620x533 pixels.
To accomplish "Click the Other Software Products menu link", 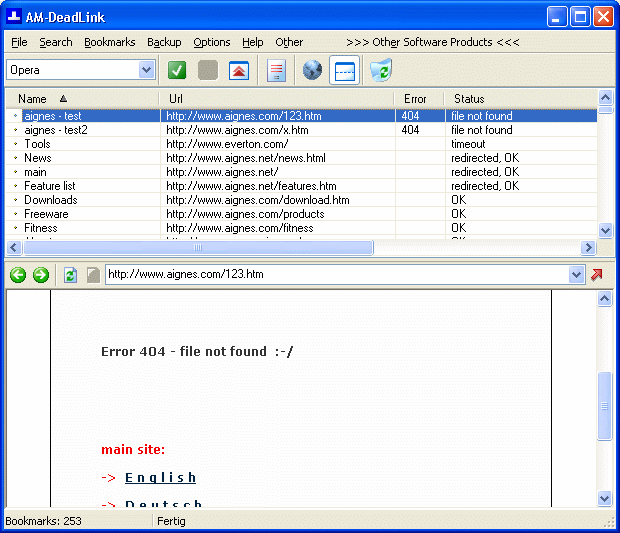I will click(x=432, y=42).
